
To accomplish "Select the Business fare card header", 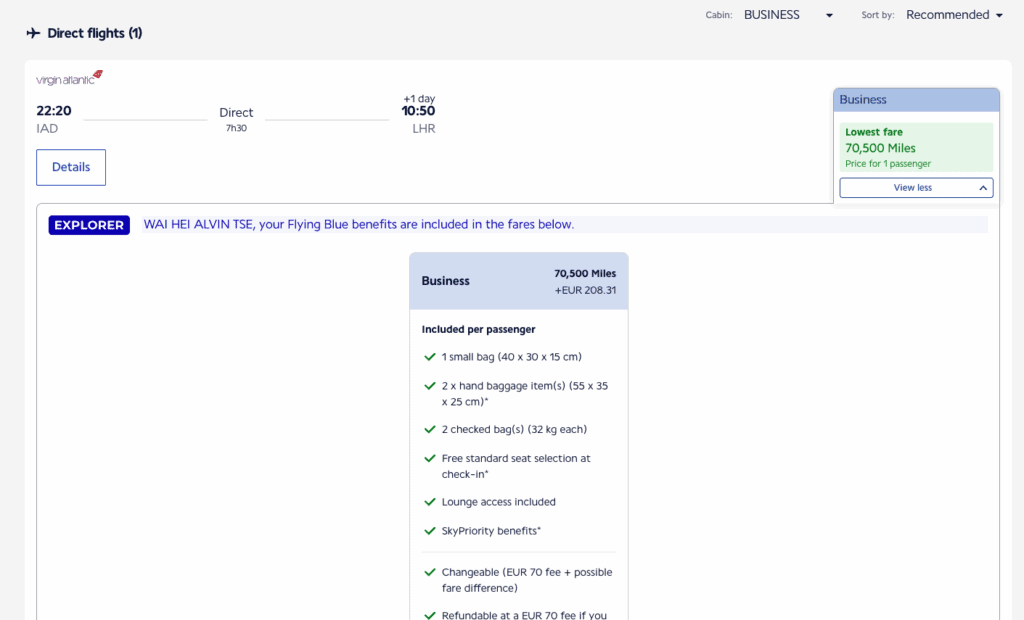I will pos(518,281).
